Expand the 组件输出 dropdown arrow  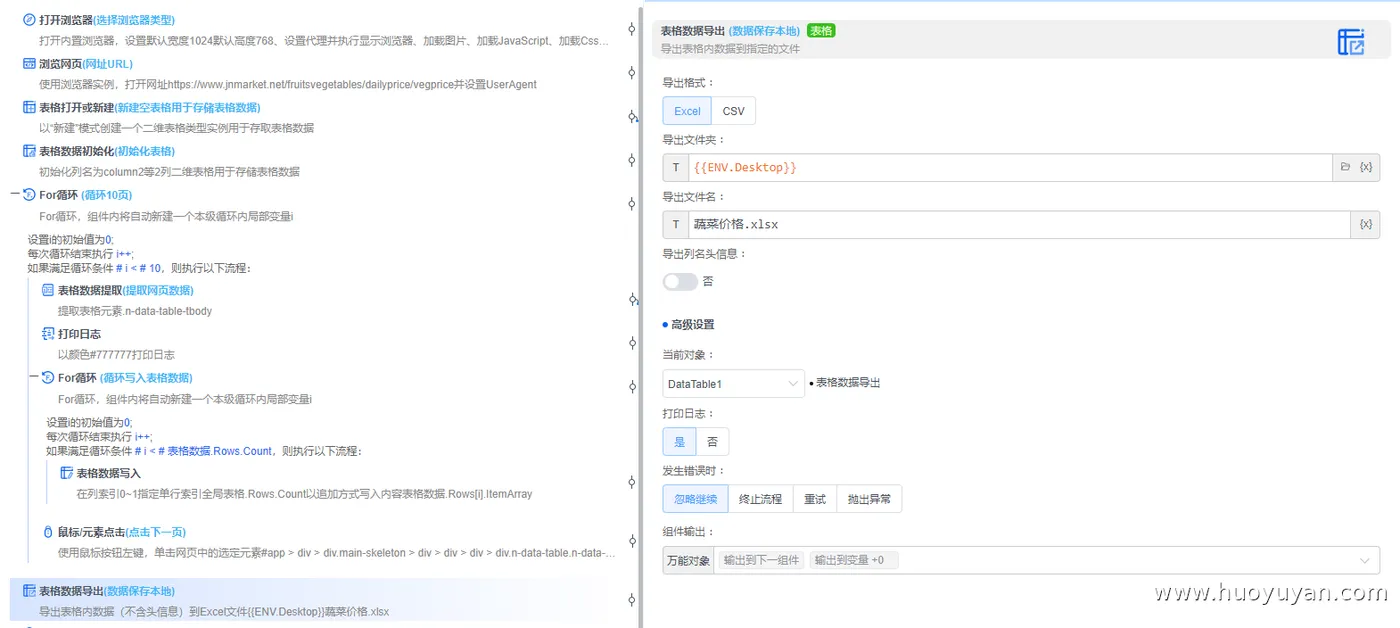[1365, 560]
